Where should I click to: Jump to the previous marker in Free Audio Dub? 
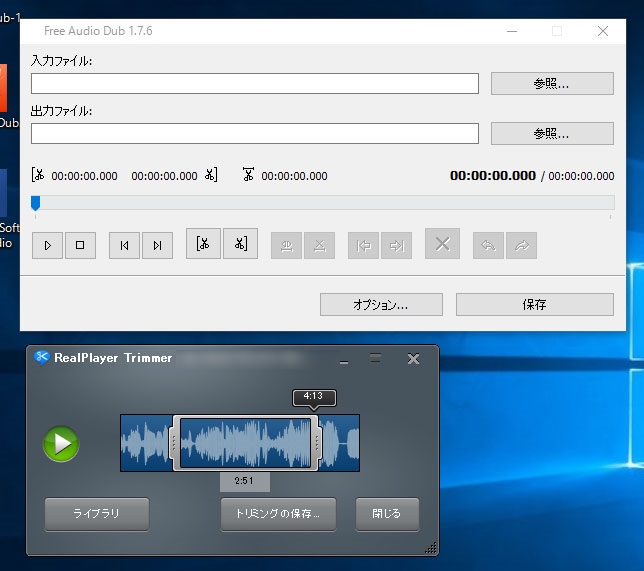click(124, 245)
